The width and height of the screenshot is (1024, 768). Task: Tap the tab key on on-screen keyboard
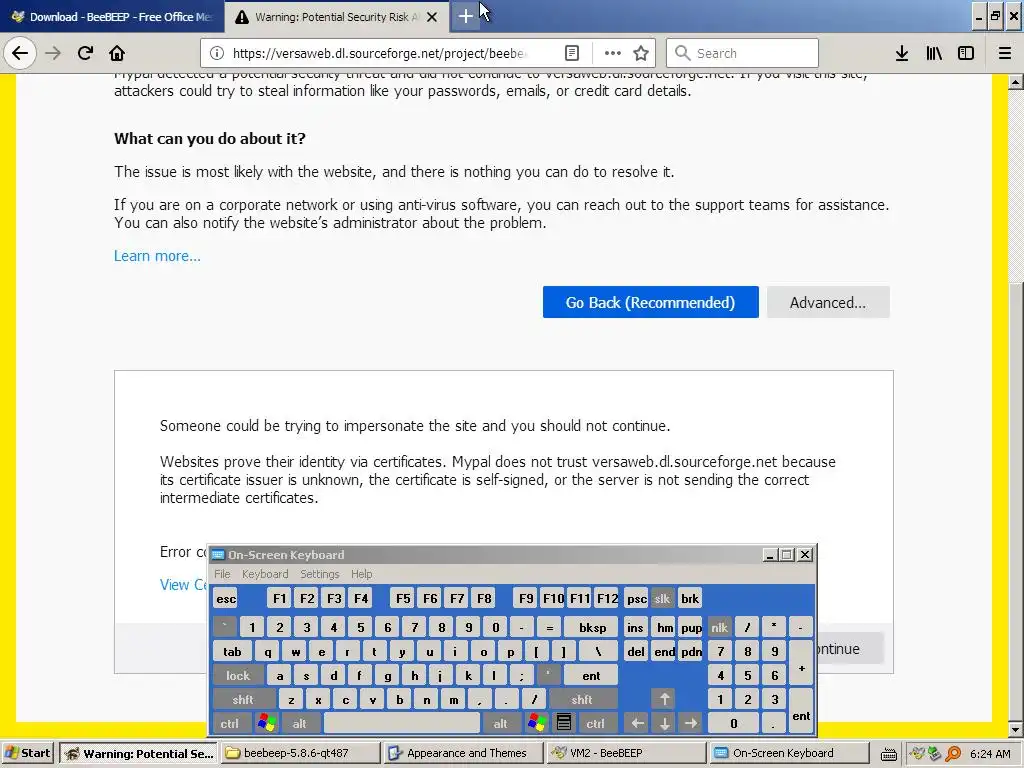click(x=232, y=652)
